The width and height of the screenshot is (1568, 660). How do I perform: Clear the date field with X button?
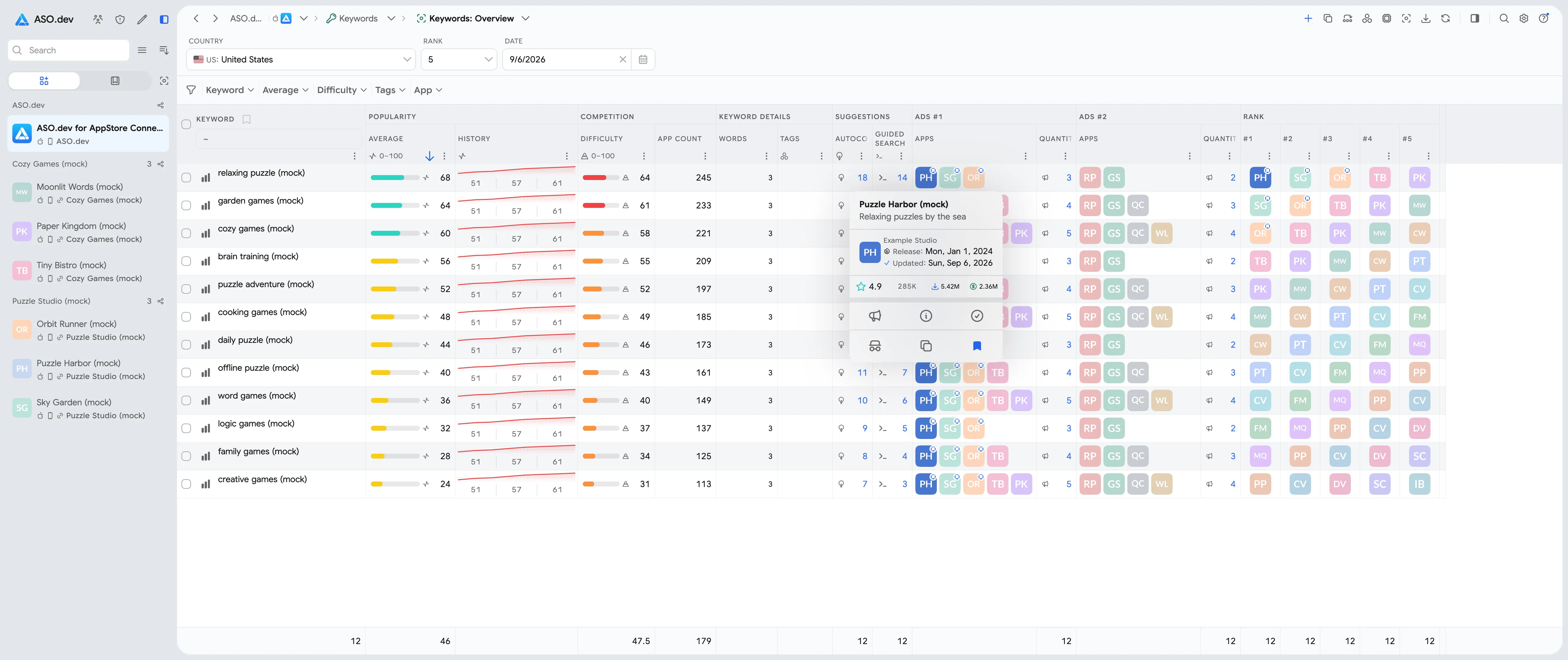pos(623,60)
